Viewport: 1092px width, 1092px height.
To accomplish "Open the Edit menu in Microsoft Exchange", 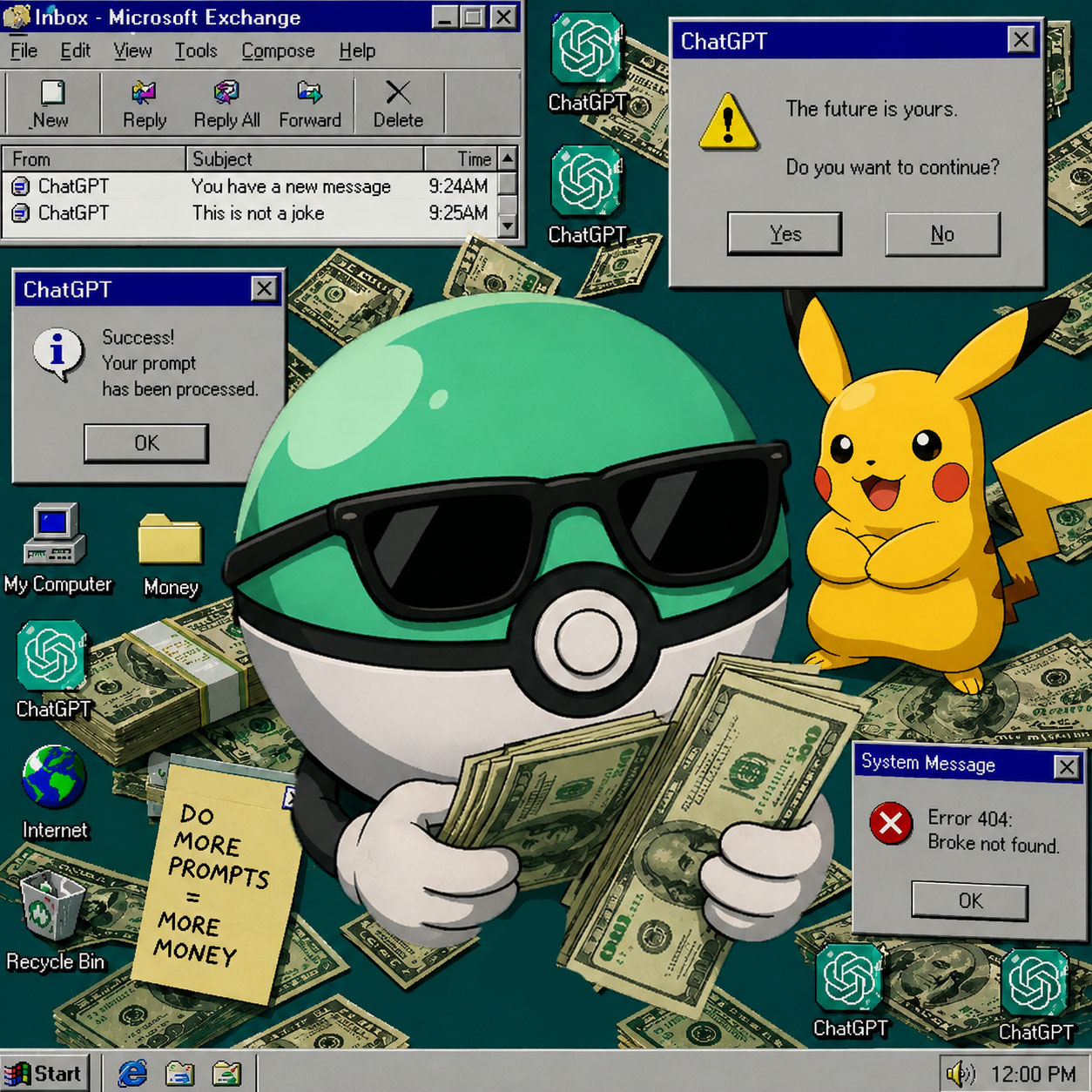I will tap(75, 51).
